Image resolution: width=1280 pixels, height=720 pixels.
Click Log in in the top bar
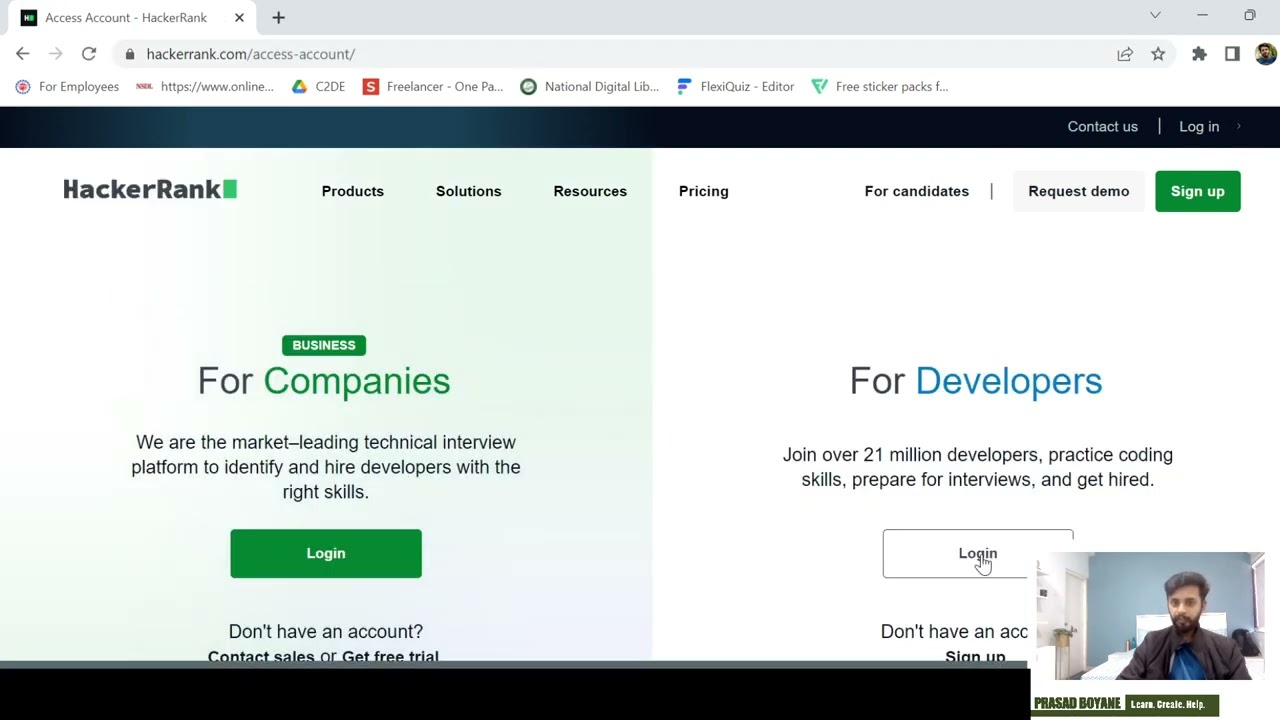coord(1199,127)
